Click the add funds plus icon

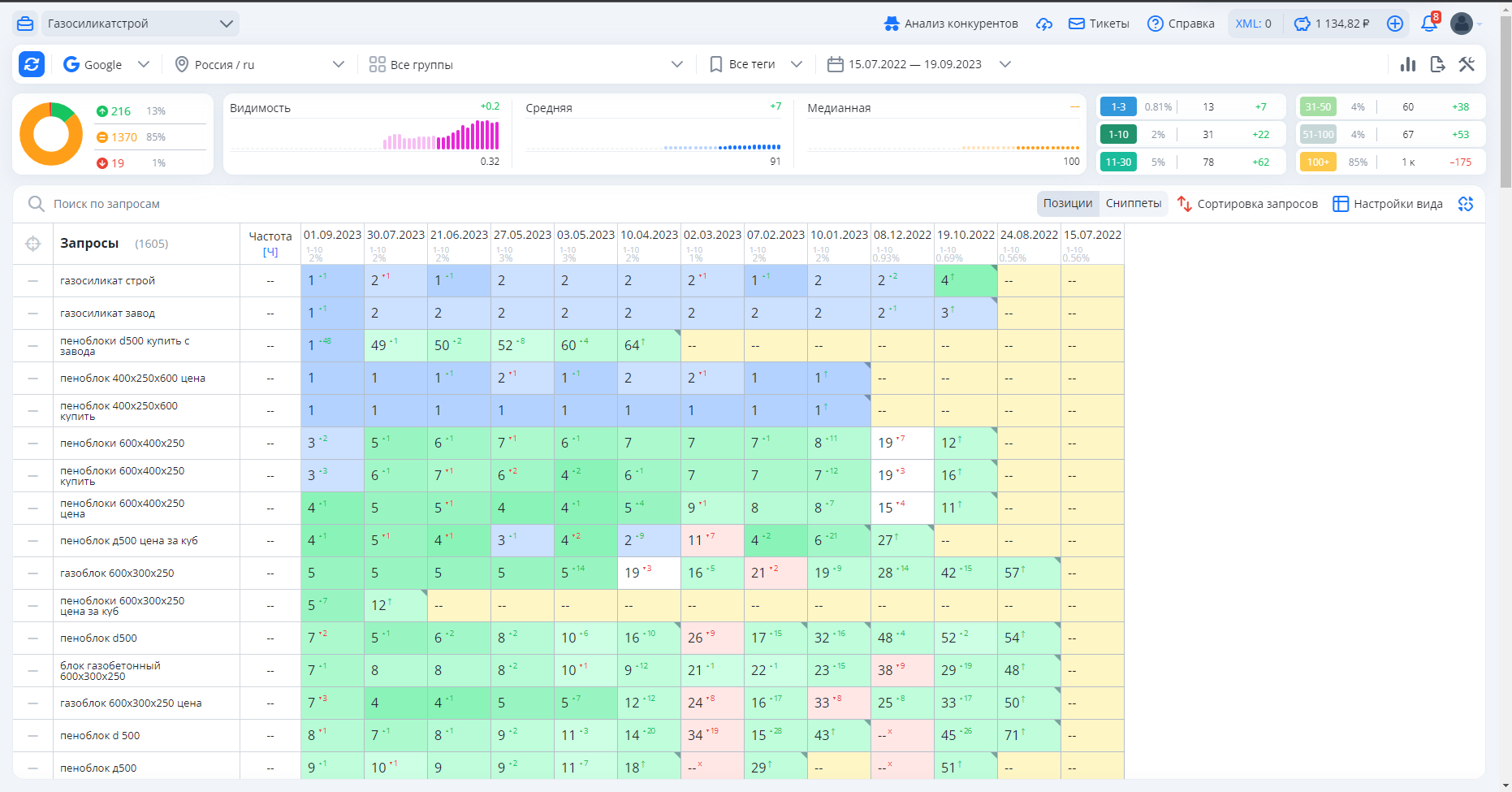pos(1395,24)
